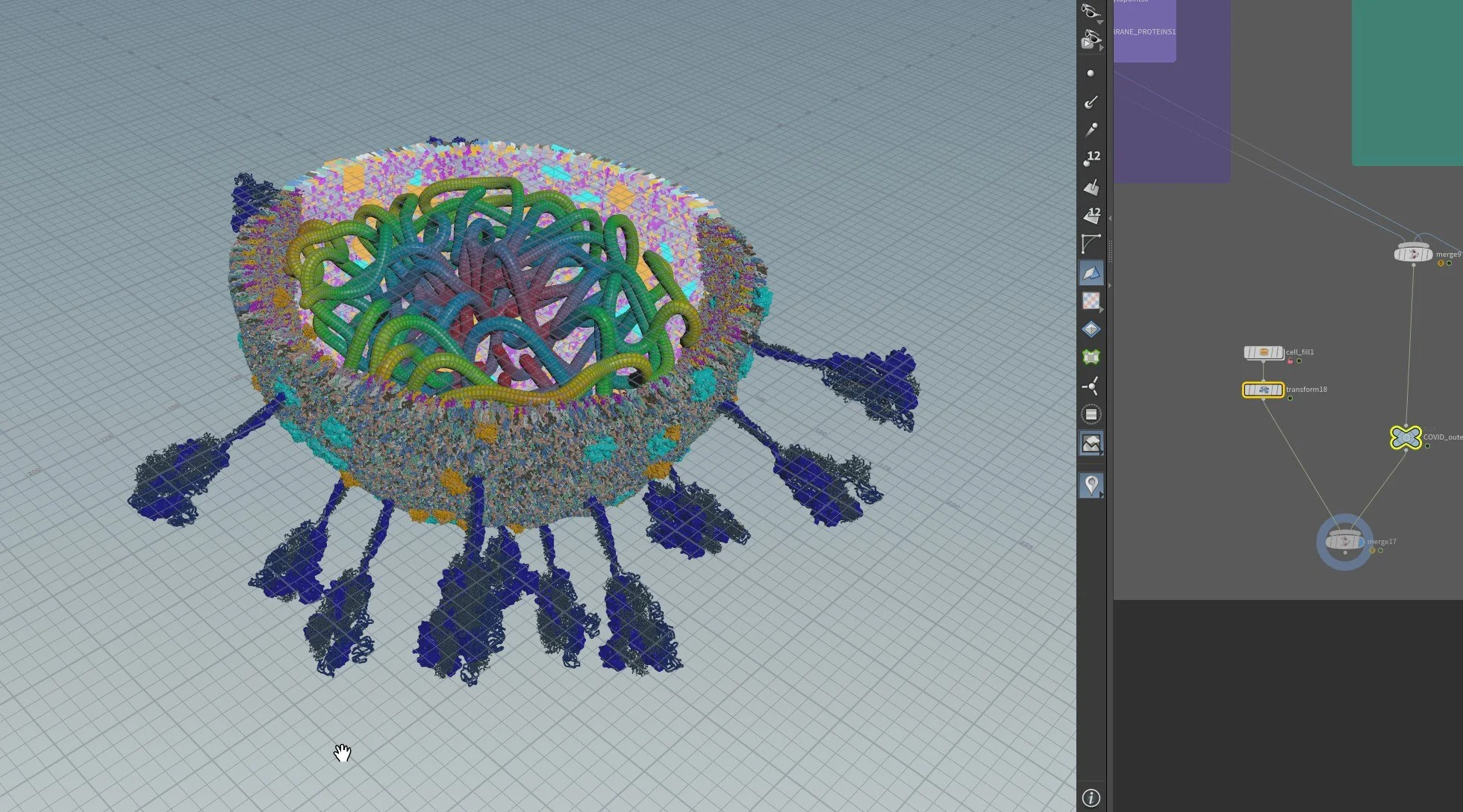Toggle display points dot icon

tap(1091, 73)
